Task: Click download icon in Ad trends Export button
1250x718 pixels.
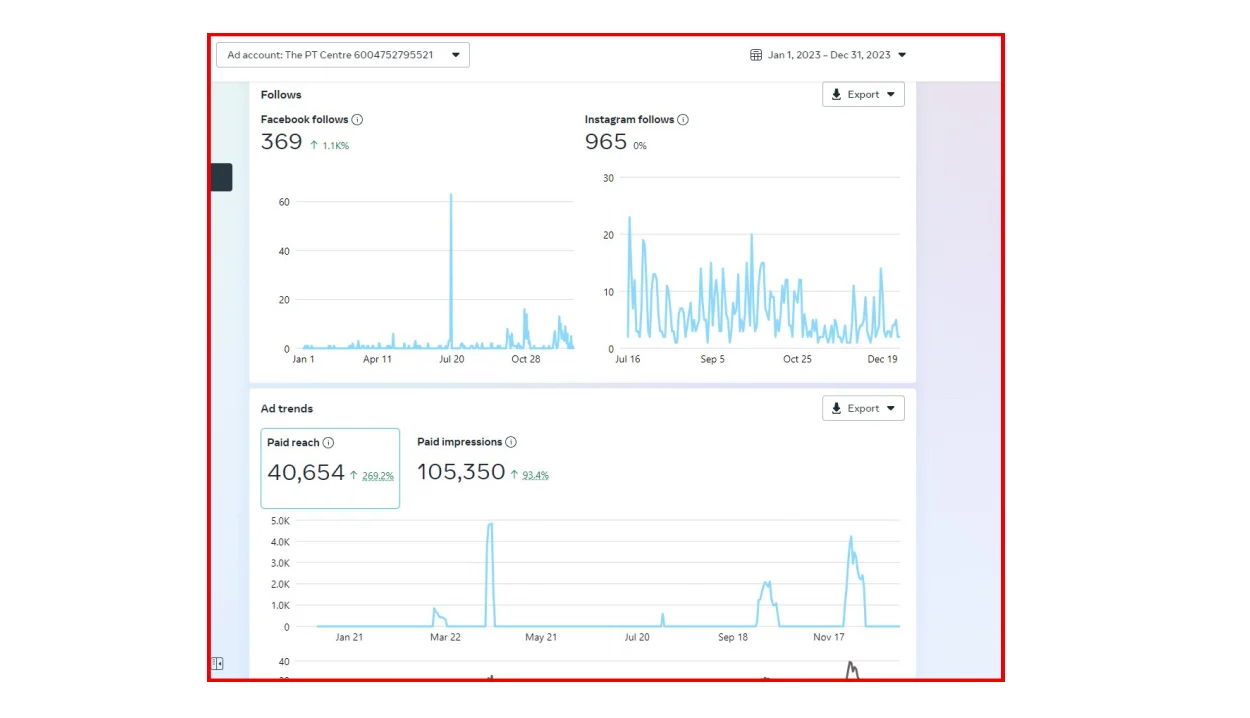Action: 837,409
